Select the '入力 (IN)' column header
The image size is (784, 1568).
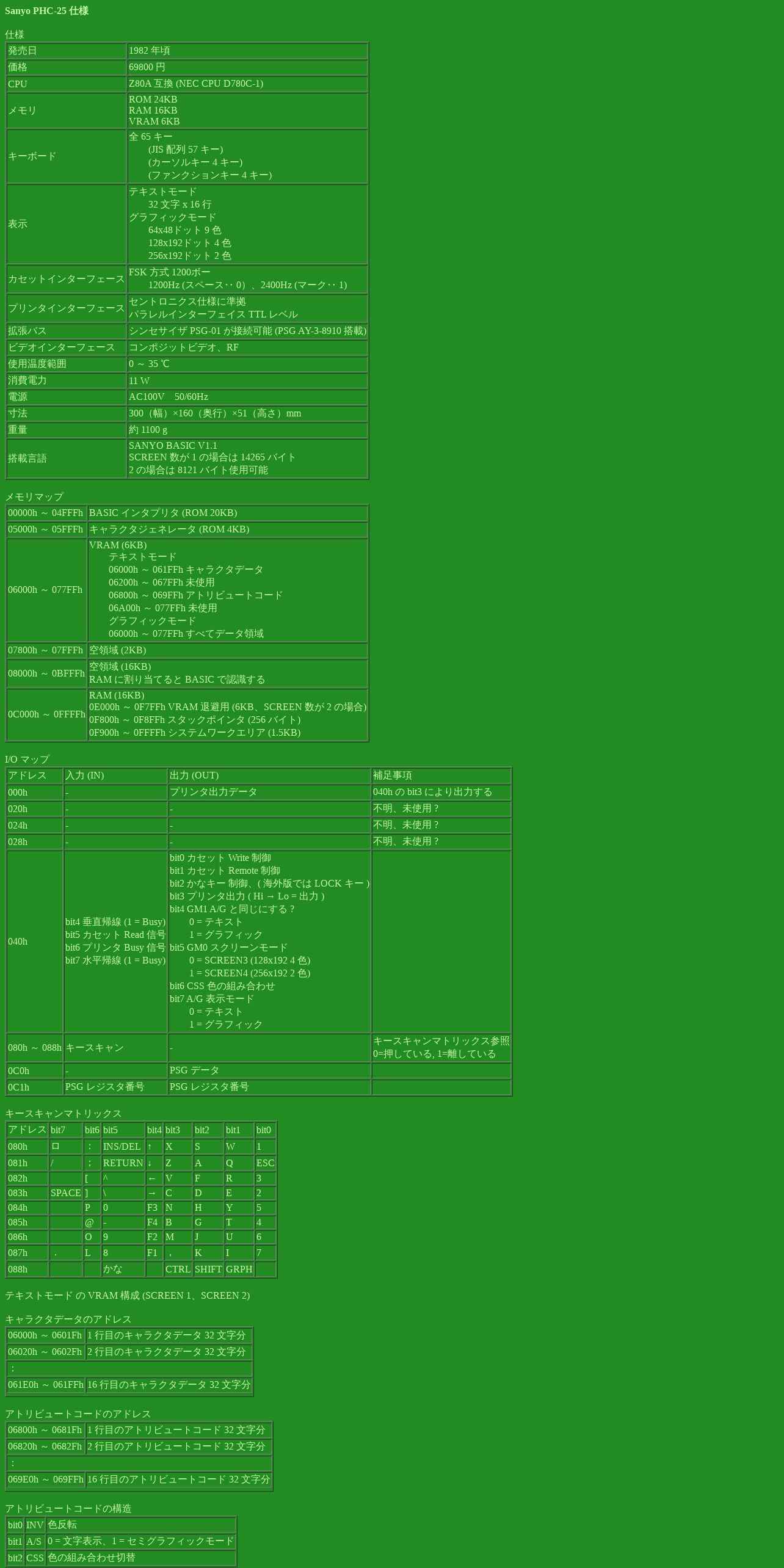115,775
